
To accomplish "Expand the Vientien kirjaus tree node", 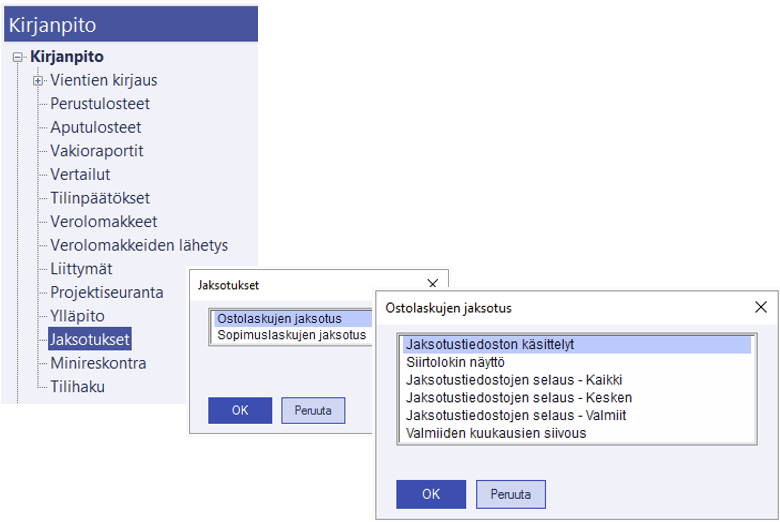I will point(38,81).
